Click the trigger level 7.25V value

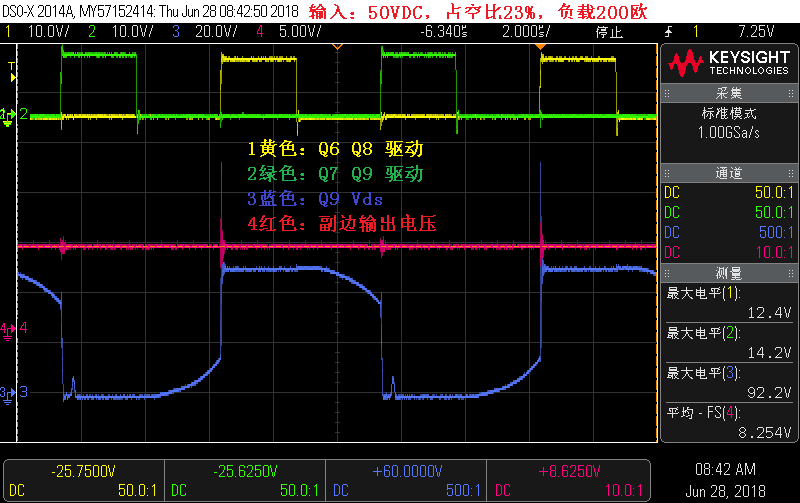(756, 32)
